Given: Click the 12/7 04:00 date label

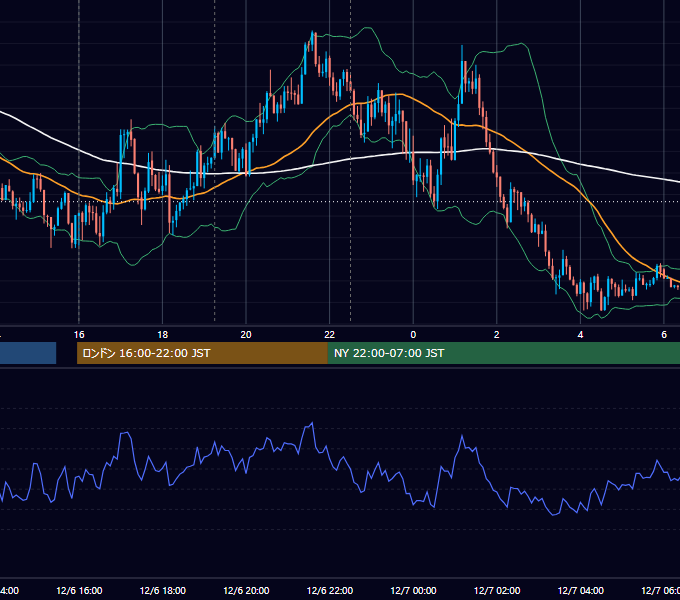Looking at the screenshot, I should (580, 590).
